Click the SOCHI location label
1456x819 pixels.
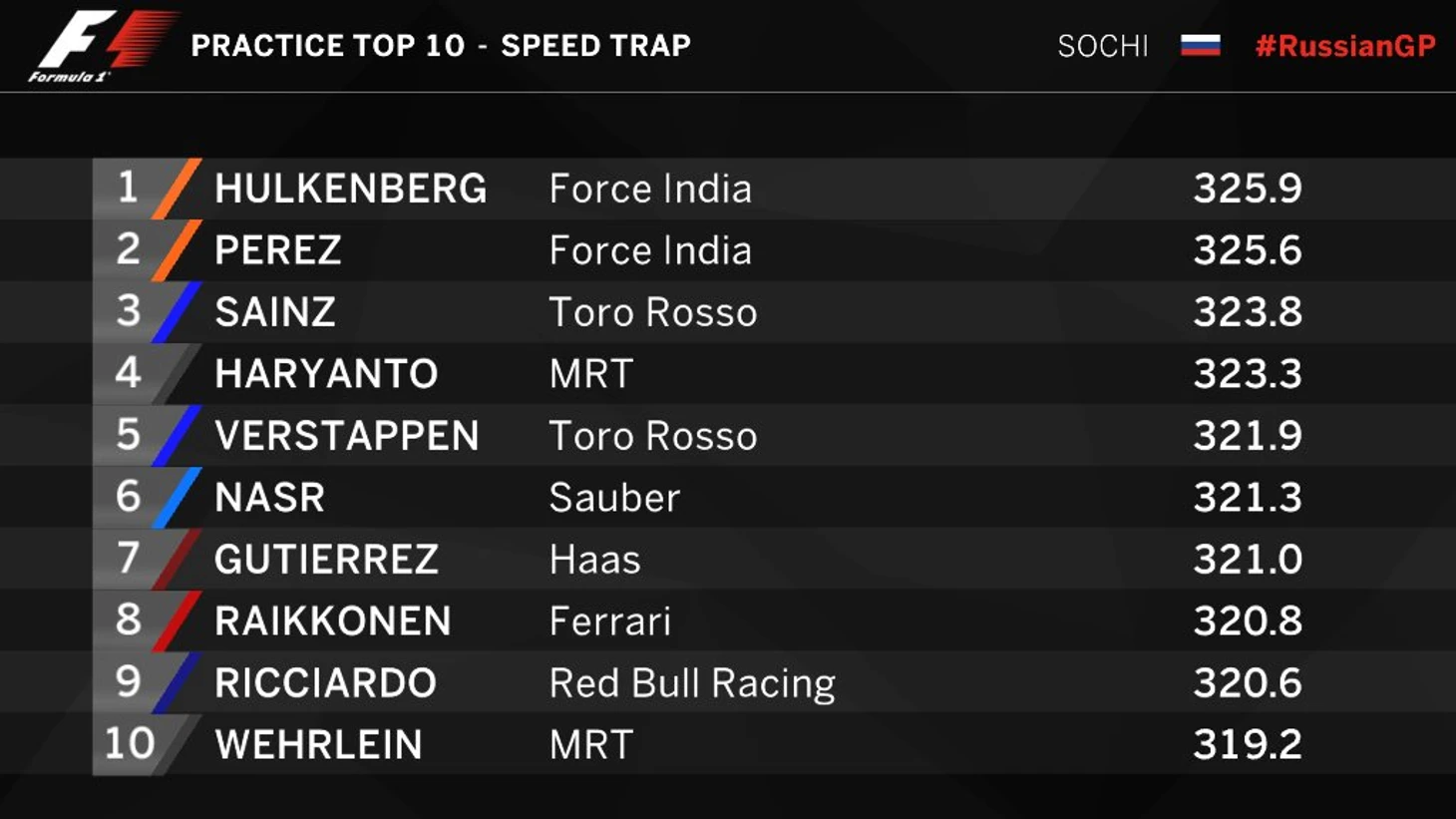(1103, 46)
